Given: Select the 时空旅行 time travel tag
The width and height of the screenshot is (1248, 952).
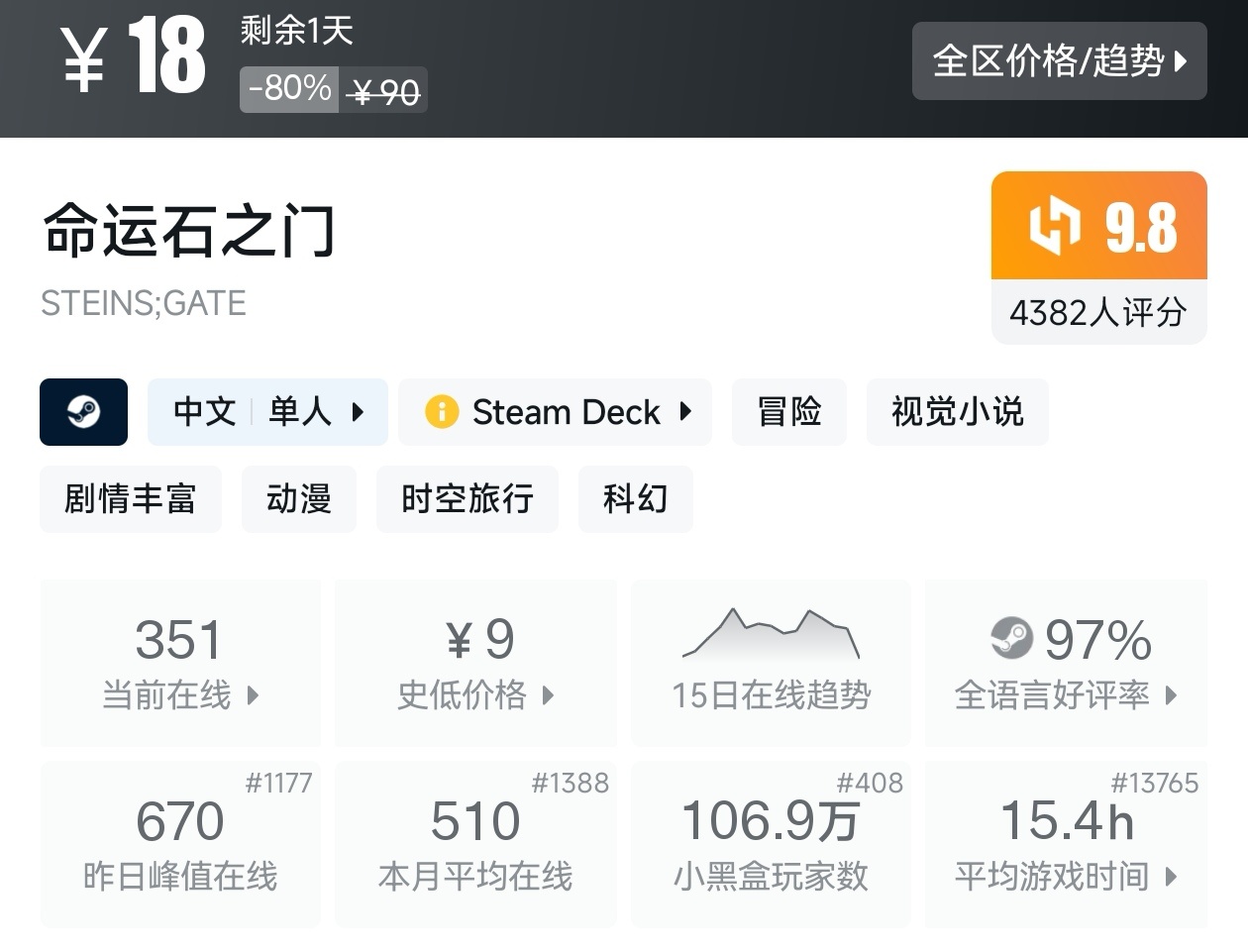Looking at the screenshot, I should [x=467, y=499].
